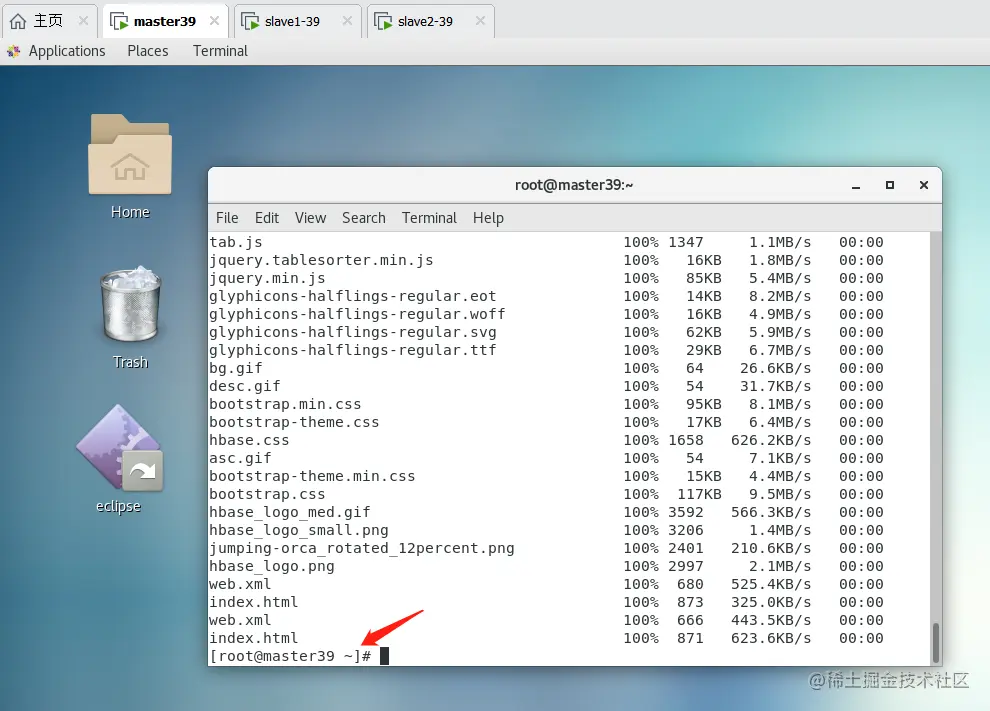Screen dimensions: 990x711
Task: Close the slave2-39 tab
Action: [x=480, y=21]
